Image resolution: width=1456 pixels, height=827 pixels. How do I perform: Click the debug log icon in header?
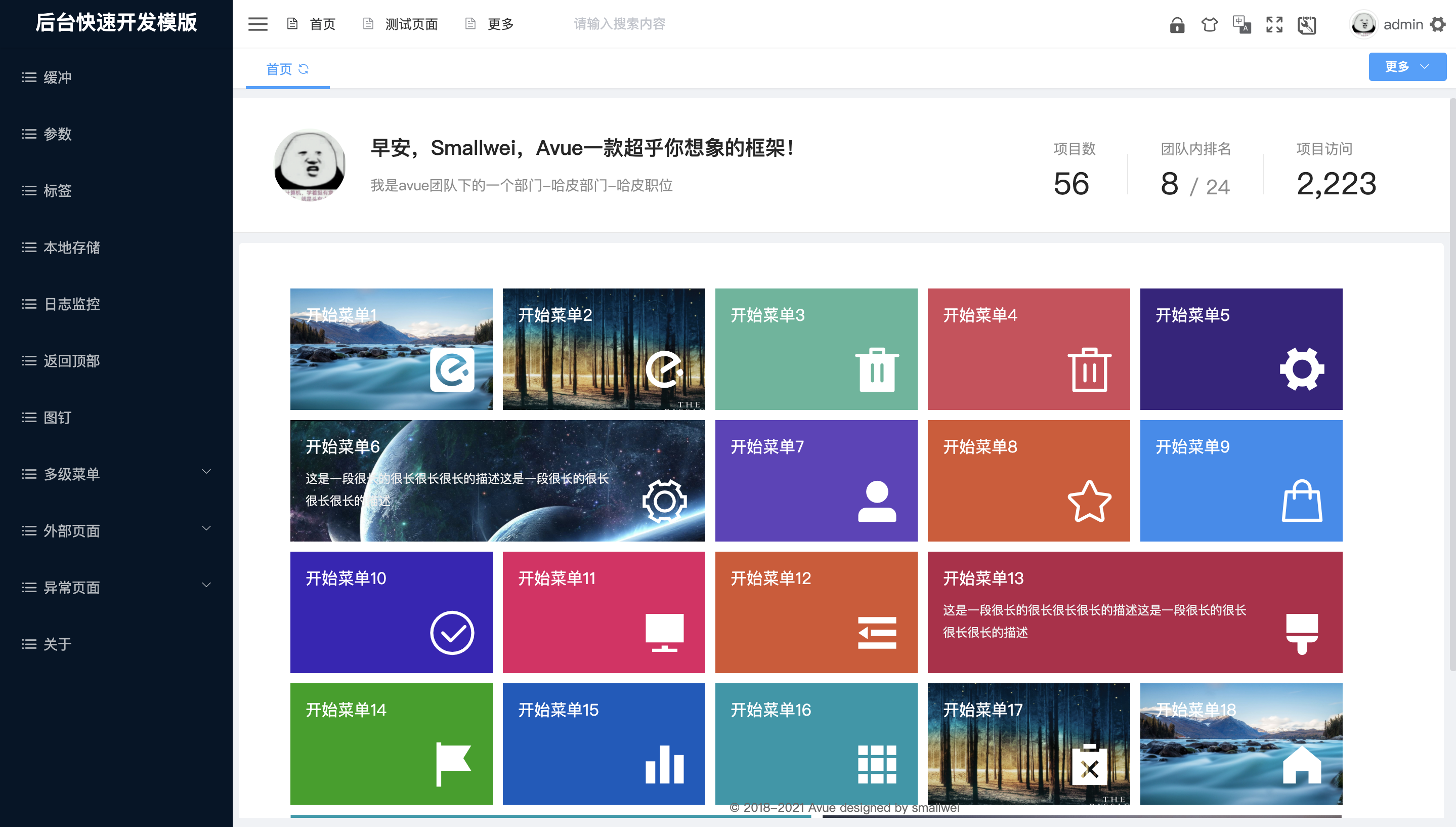point(1306,25)
